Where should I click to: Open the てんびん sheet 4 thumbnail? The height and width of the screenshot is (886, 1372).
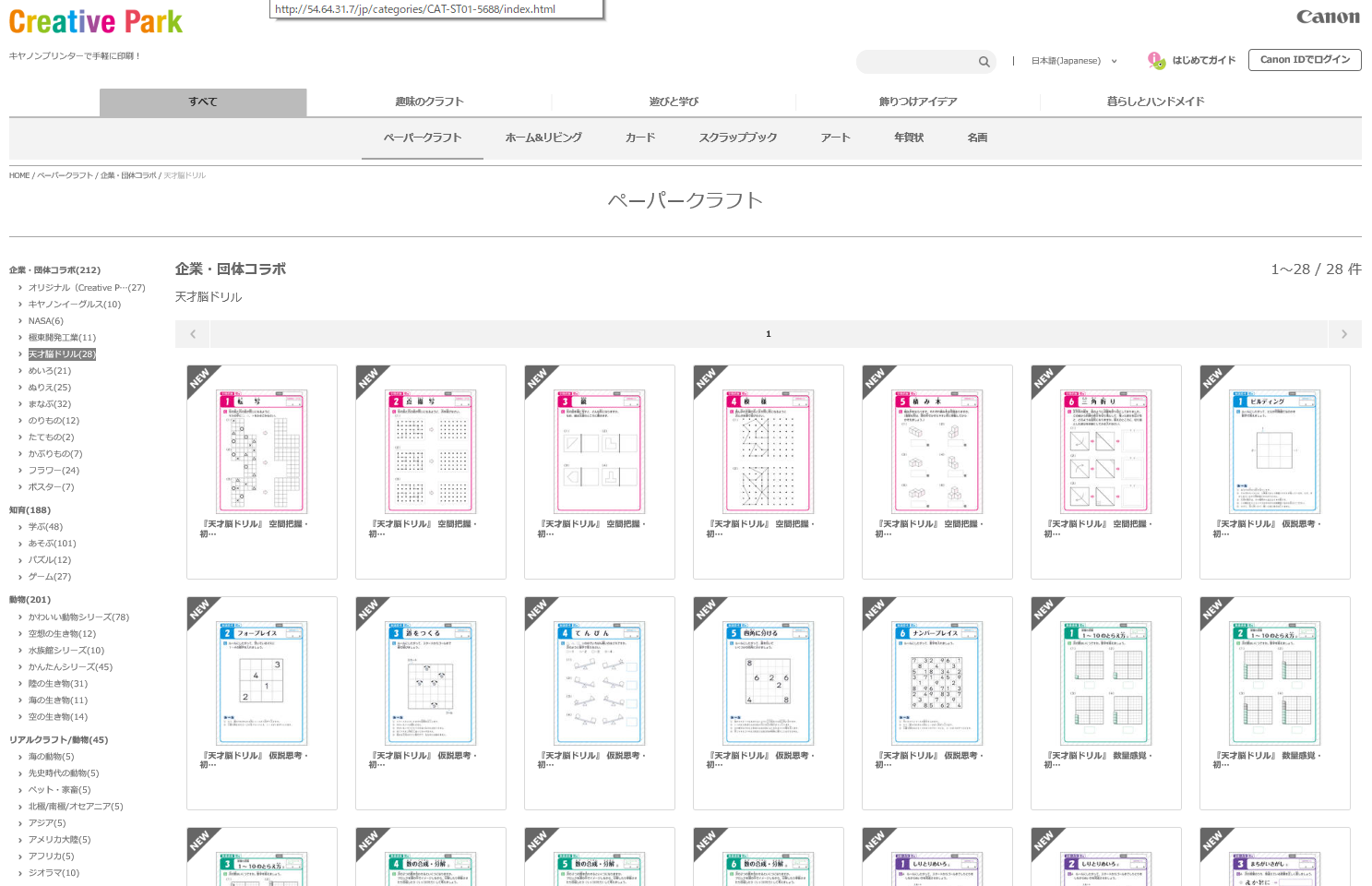click(600, 683)
